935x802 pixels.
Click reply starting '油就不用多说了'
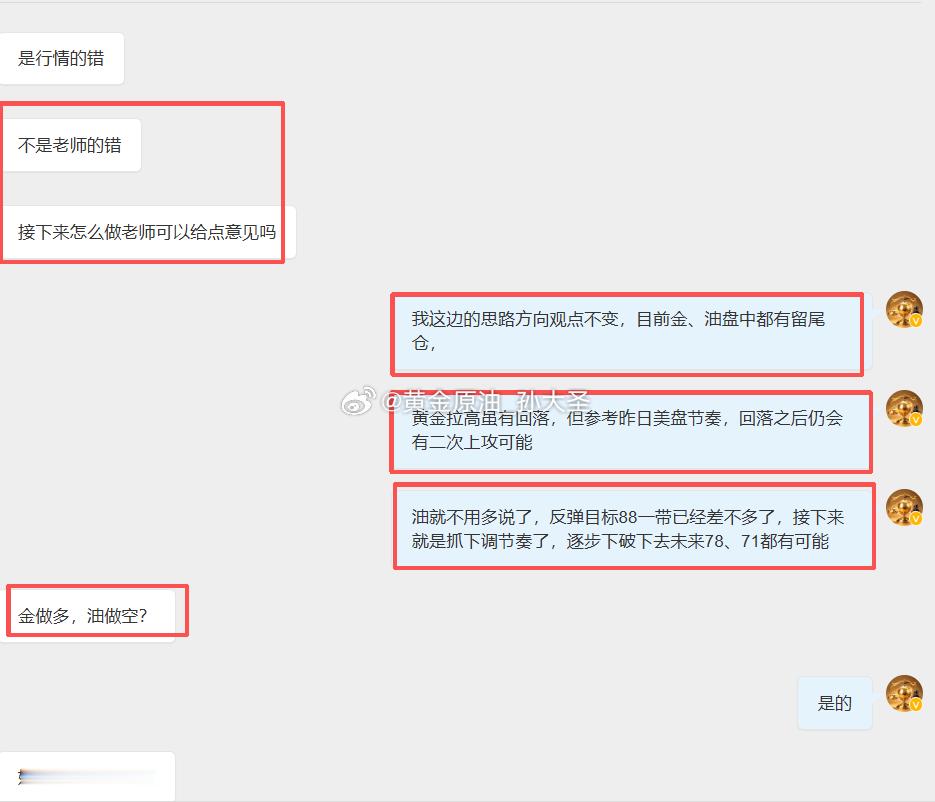click(633, 529)
